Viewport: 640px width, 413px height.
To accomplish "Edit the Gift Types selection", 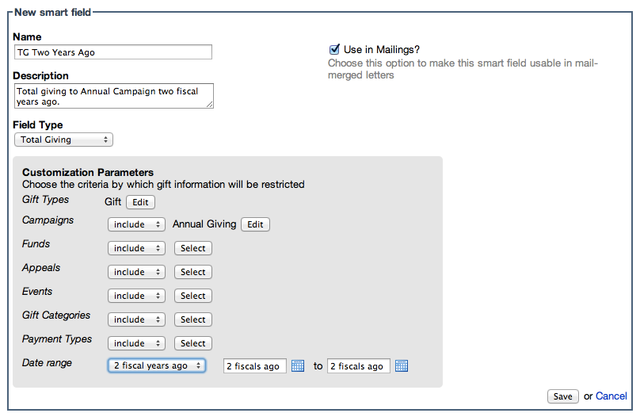I will [x=140, y=202].
